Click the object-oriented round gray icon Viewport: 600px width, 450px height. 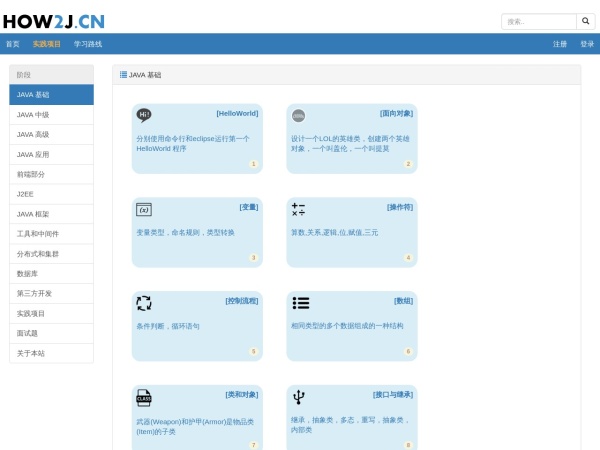(298, 115)
